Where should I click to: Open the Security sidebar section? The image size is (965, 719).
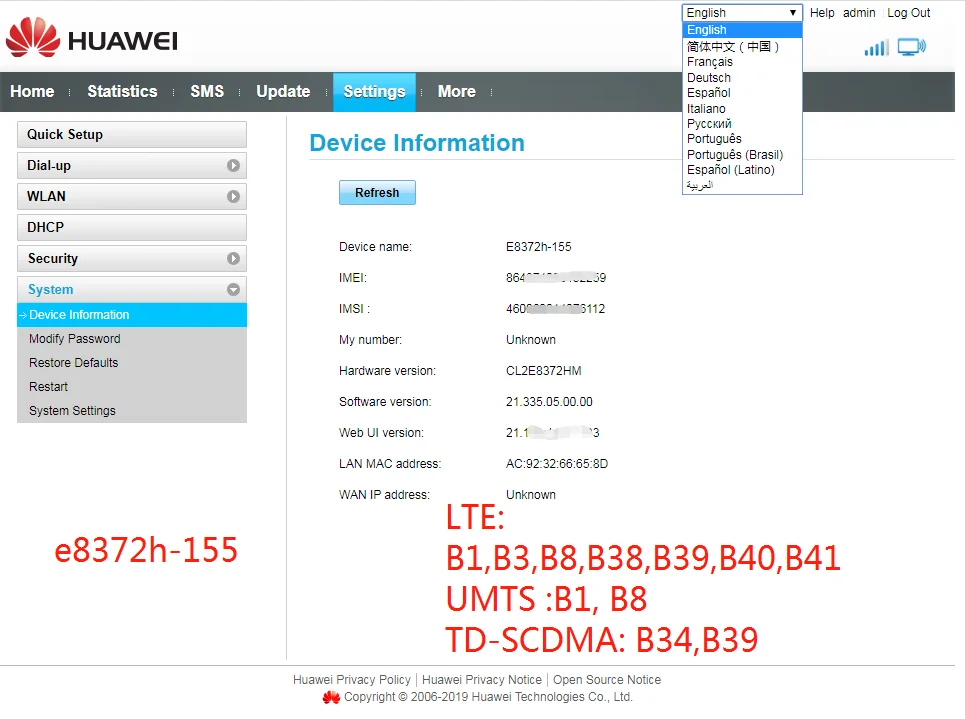click(132, 259)
